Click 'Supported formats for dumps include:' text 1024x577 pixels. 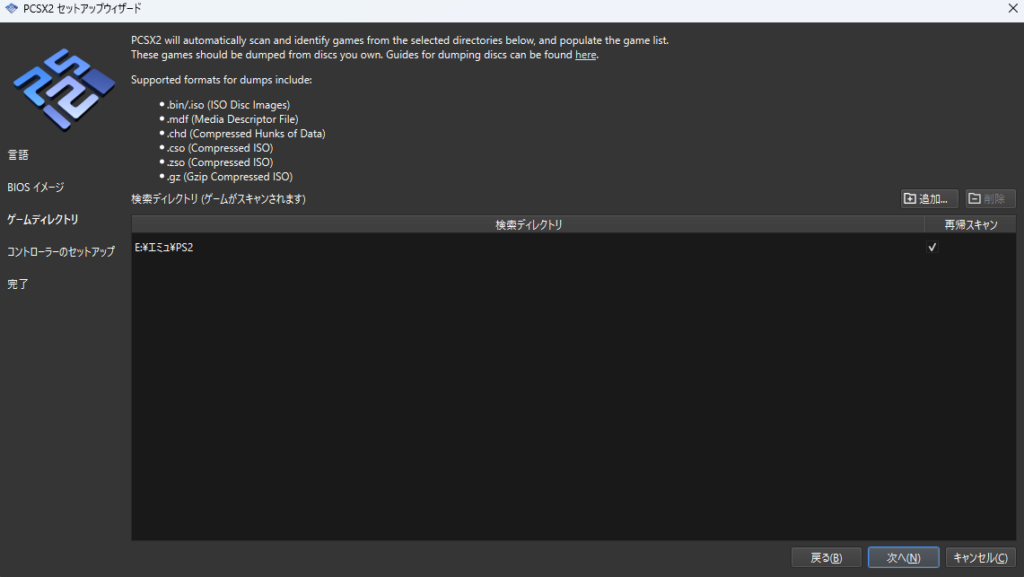(x=221, y=80)
